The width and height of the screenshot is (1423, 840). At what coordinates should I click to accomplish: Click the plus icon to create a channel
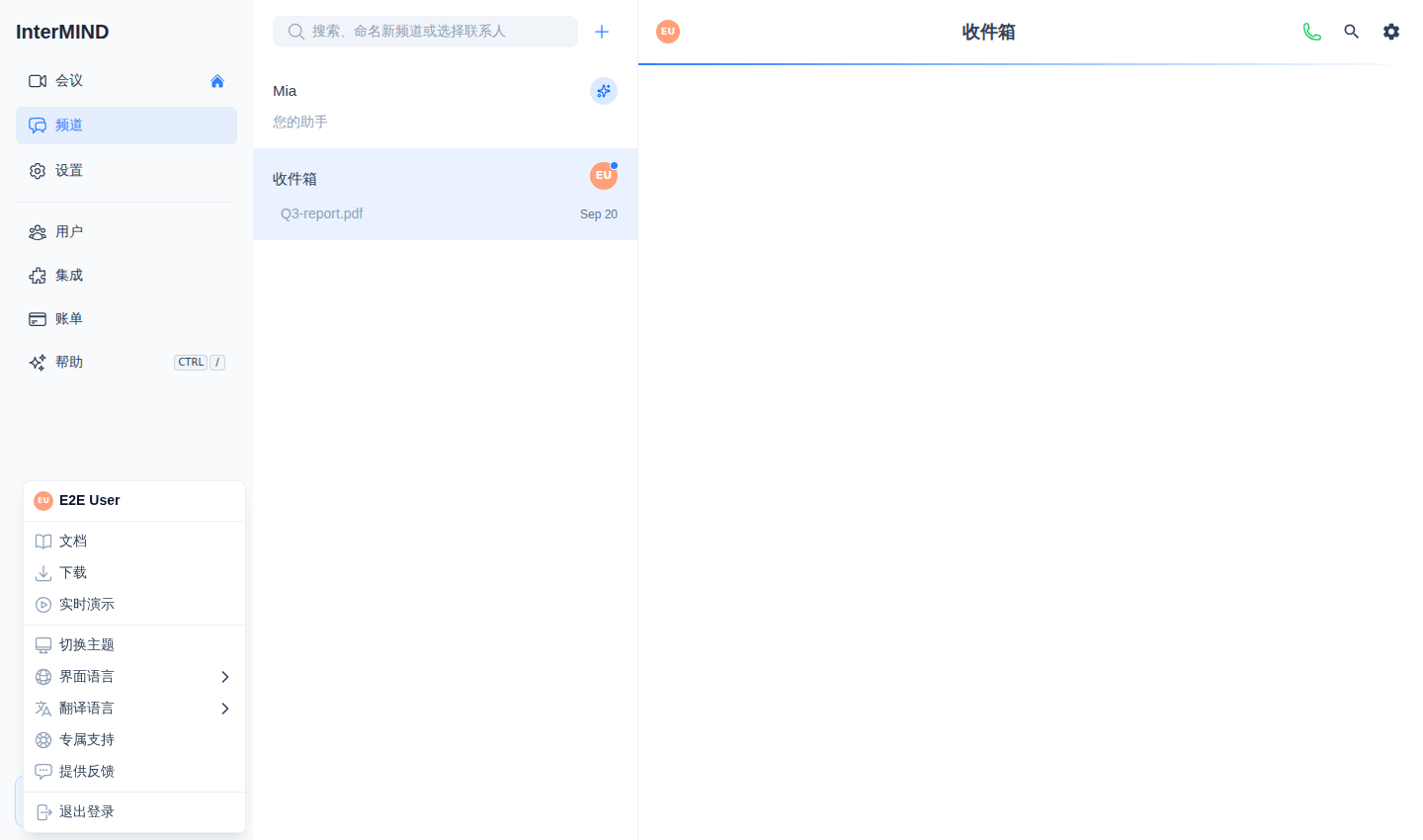[x=602, y=32]
